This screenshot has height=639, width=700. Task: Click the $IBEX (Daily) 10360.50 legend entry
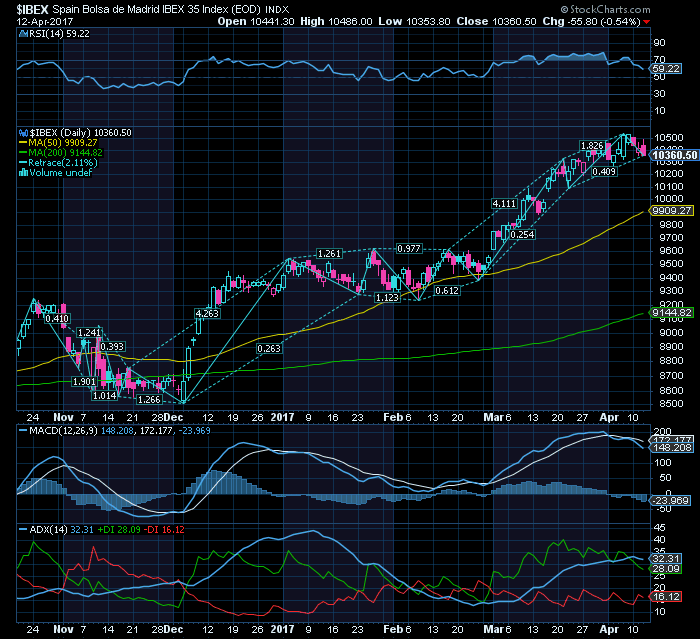[x=80, y=133]
